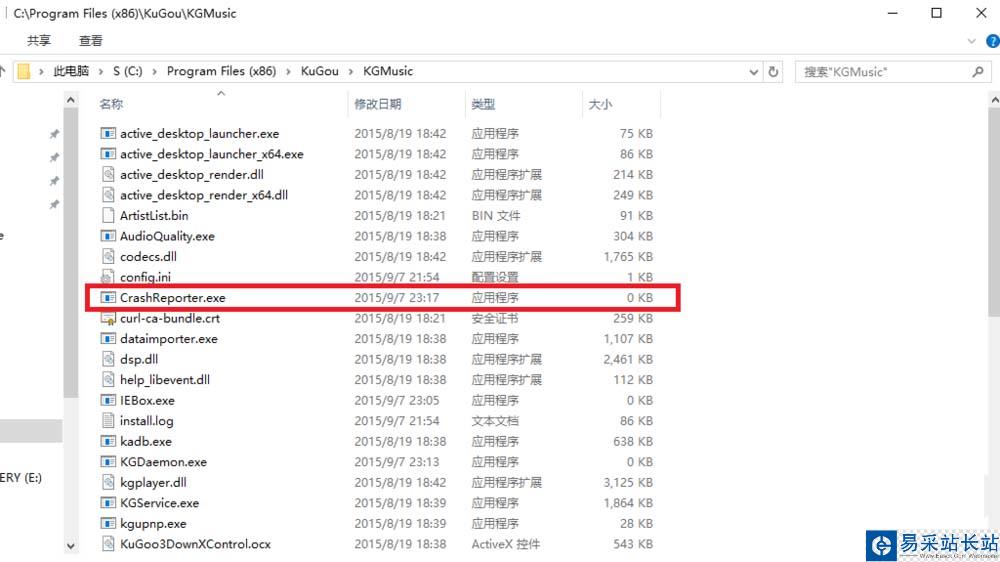This screenshot has height=562, width=1000.
Task: Click the CrashReporter.exe file icon
Action: pos(108,297)
